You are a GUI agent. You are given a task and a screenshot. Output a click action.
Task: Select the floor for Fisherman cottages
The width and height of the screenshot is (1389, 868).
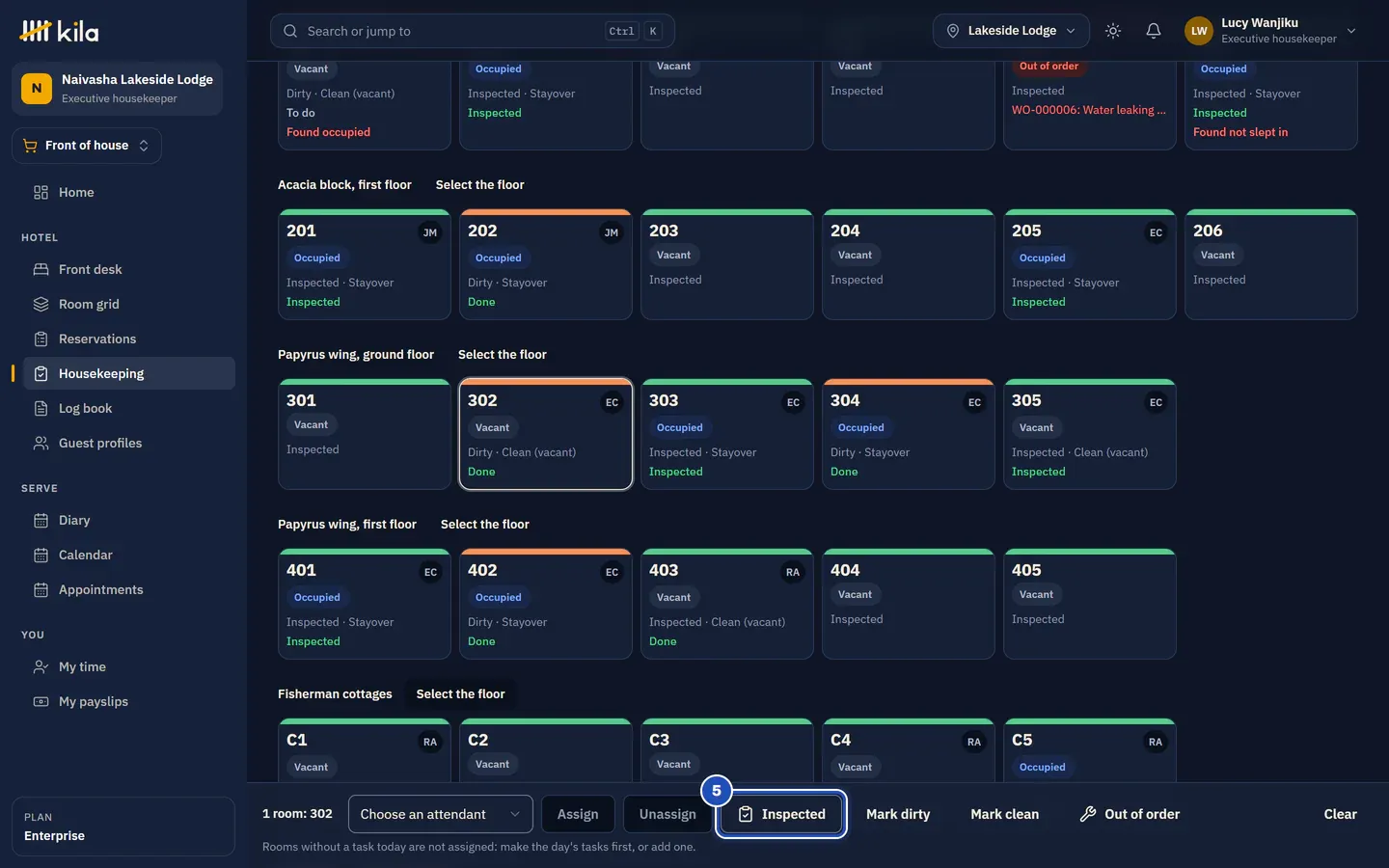[x=460, y=693]
